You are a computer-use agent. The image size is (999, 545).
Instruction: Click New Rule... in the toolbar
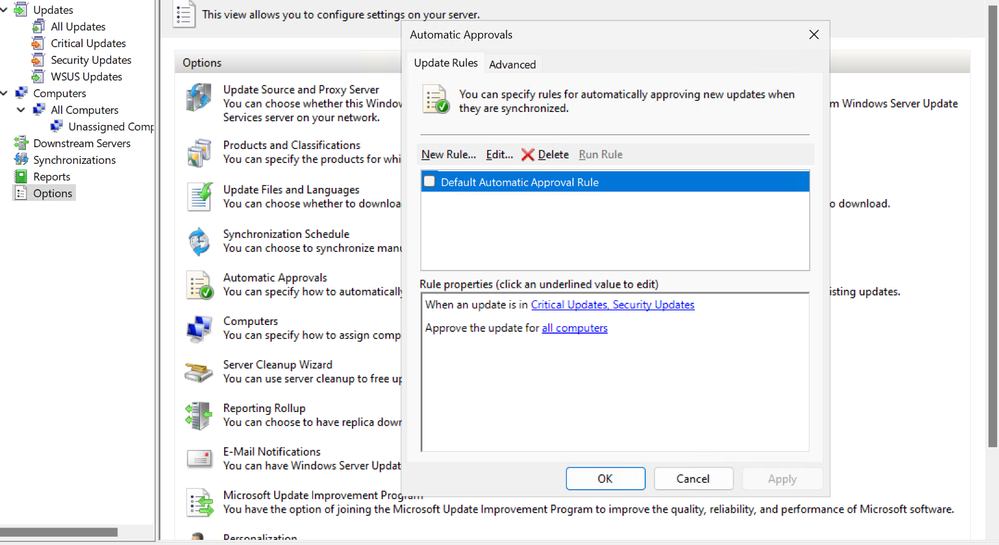tap(449, 154)
